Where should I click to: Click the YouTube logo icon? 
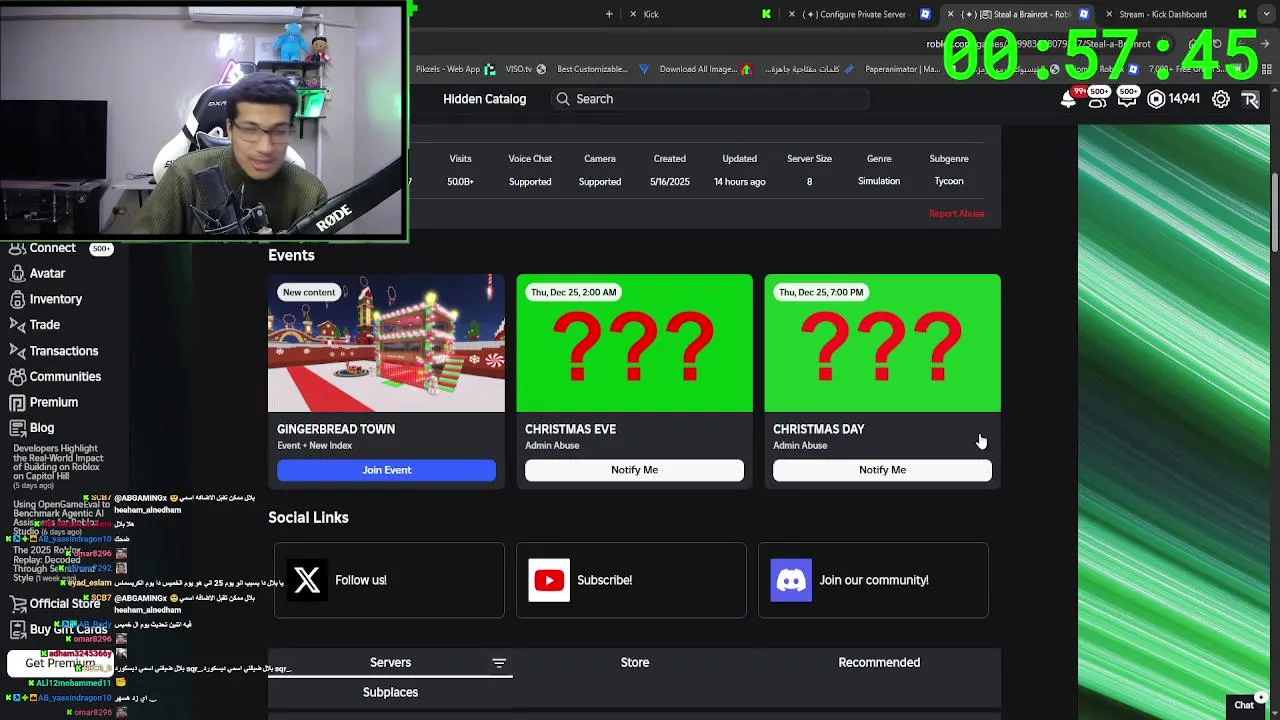pos(549,580)
